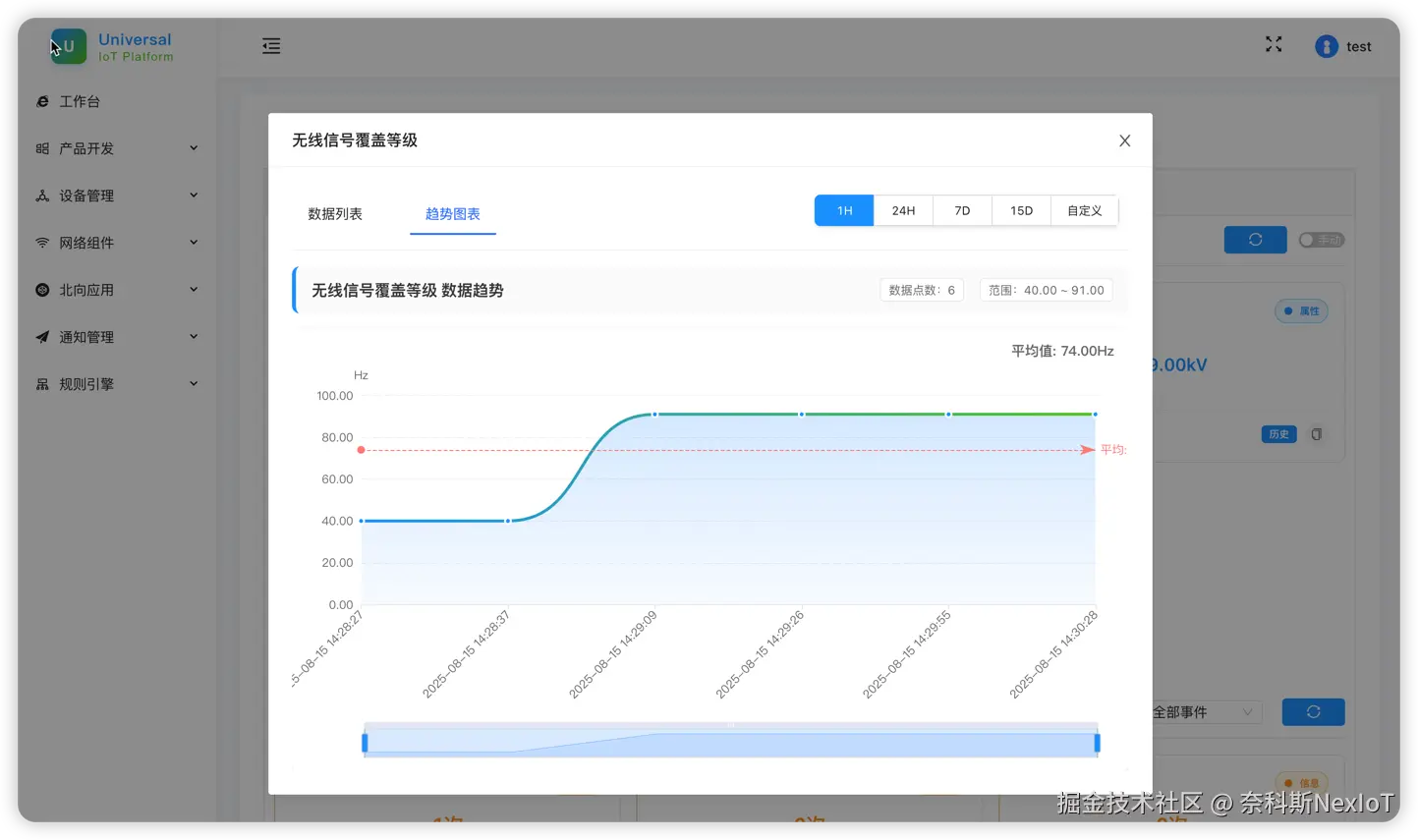Switch to the 趋势图表 tab
This screenshot has height=840, width=1418.
453,213
